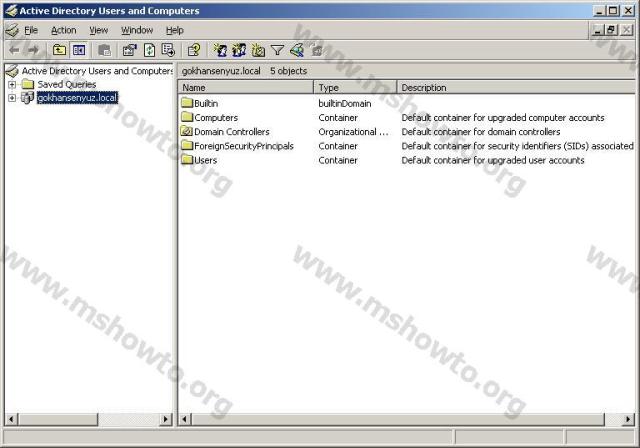Screen dimensions: 640x448
Task: Click the Filter funnel toolbar icon
Action: click(277, 50)
